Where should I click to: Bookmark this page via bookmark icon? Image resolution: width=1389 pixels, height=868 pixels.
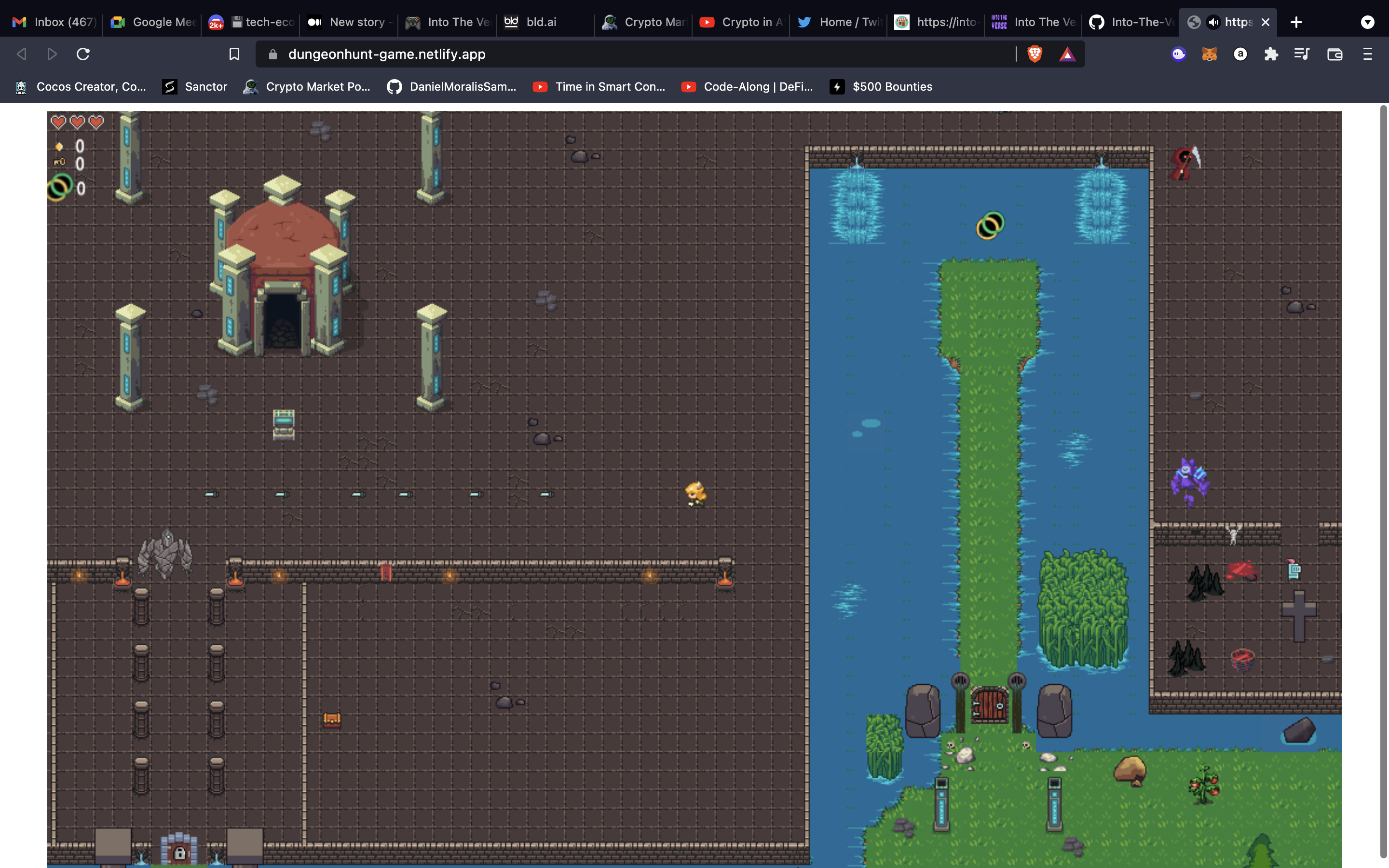[234, 54]
